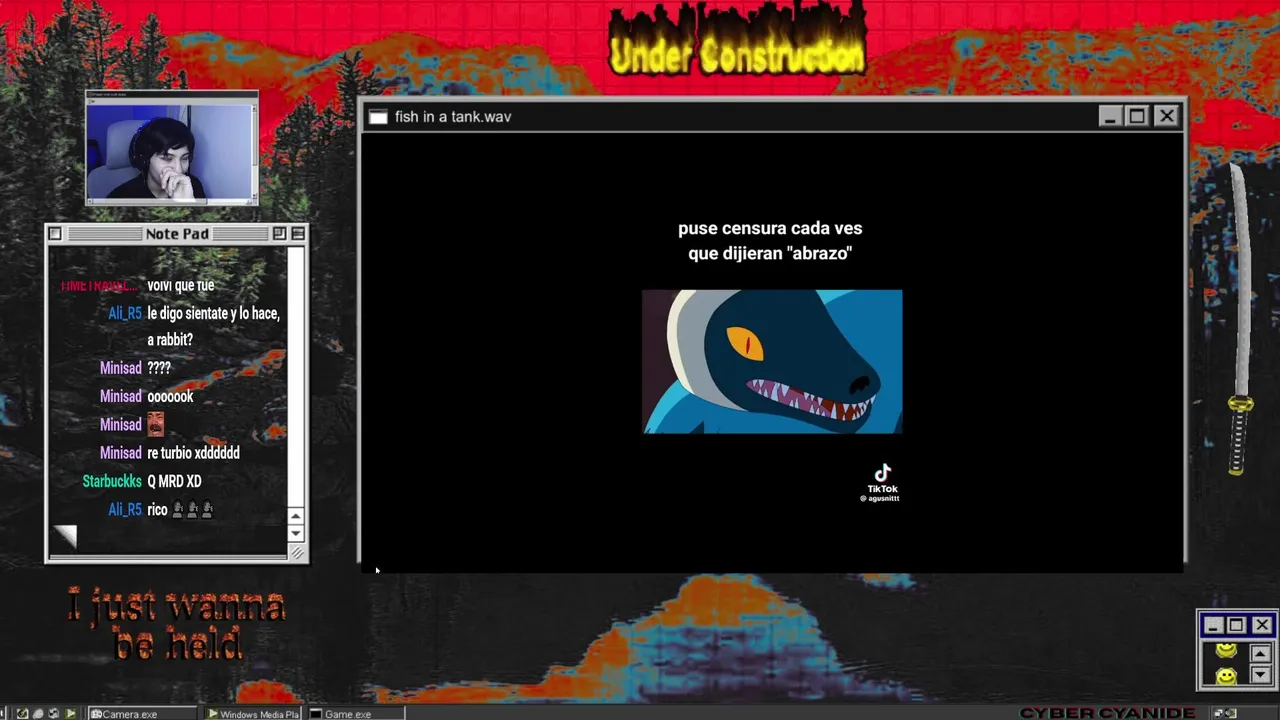Click the camera window's vertical scrollbar
Viewport: 1280px width, 720px height.
point(255,152)
